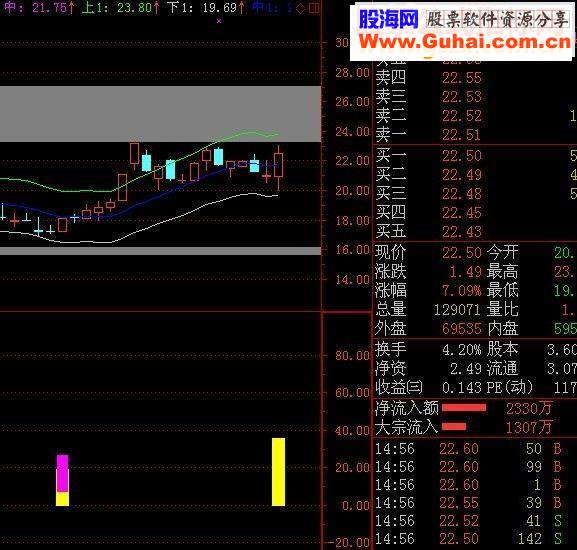Click the 80.00 indicator axis label
The image size is (577, 550).
[x=352, y=355]
